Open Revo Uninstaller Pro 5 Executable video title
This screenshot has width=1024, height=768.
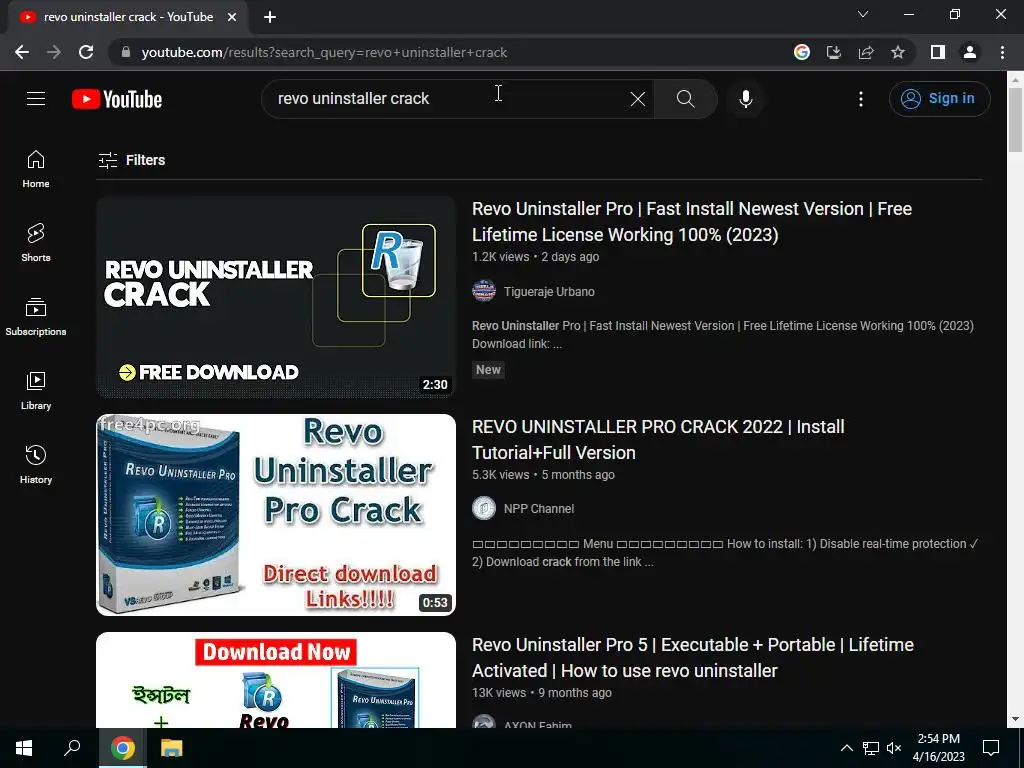693,658
